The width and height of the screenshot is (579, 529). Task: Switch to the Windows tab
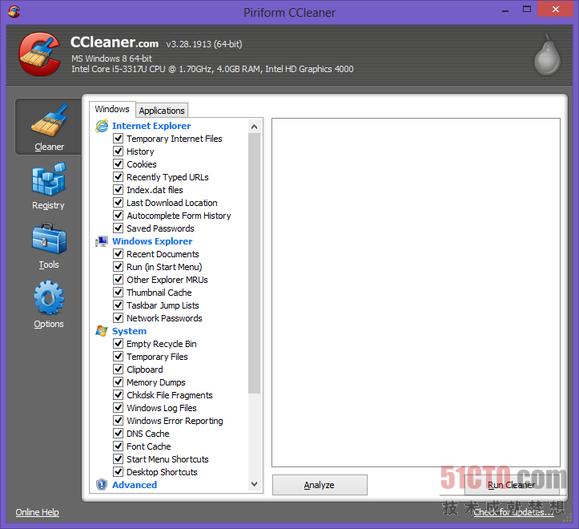(x=112, y=109)
